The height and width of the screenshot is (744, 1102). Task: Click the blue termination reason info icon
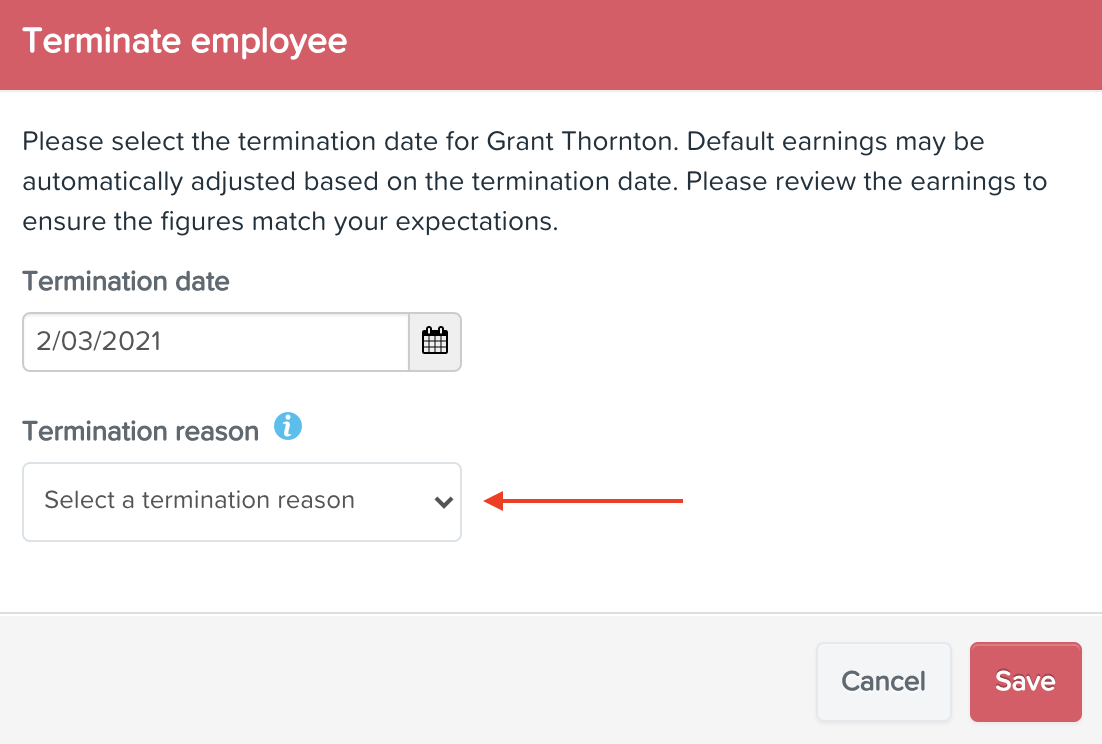(x=288, y=426)
